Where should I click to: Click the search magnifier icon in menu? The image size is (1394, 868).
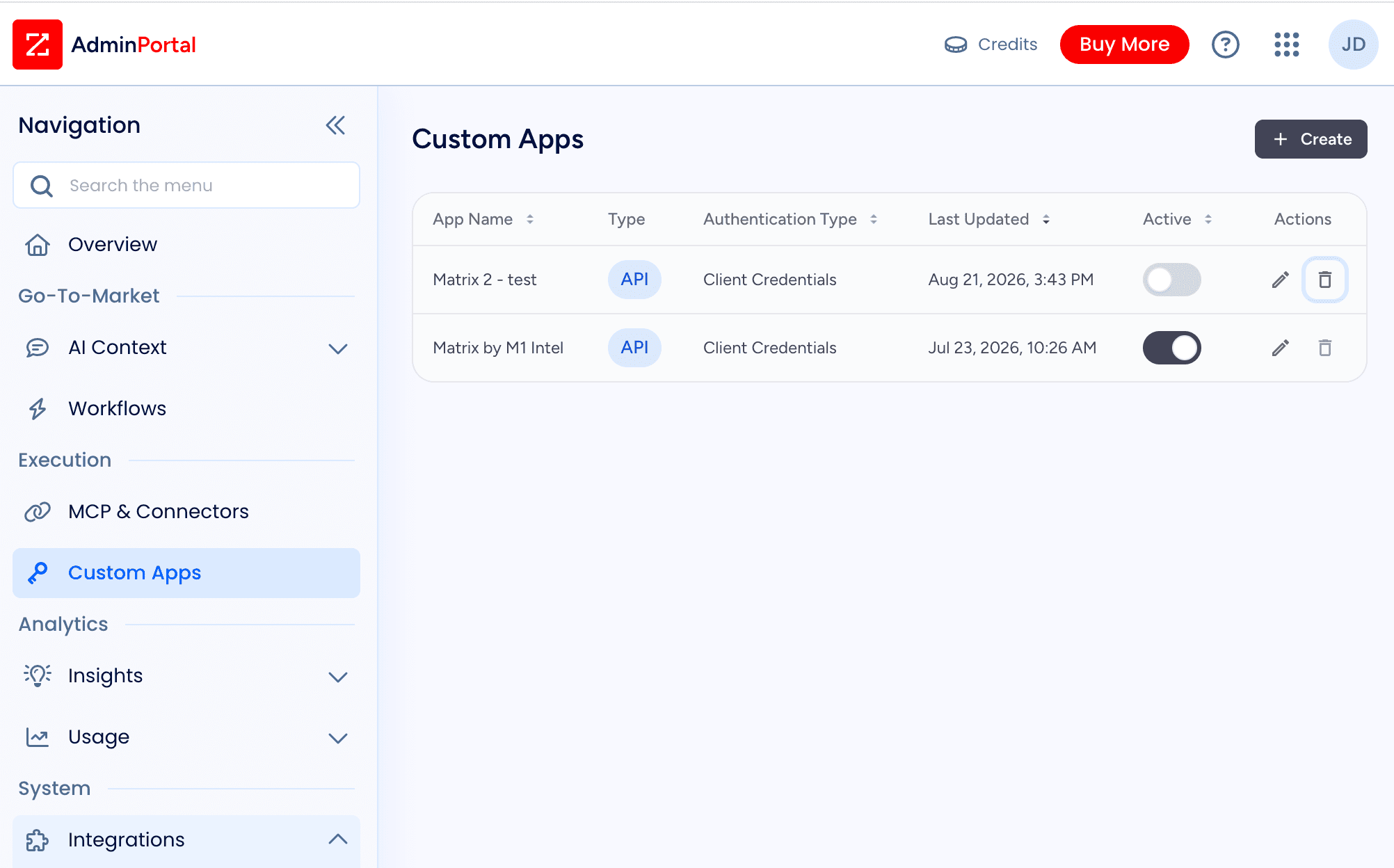[42, 186]
